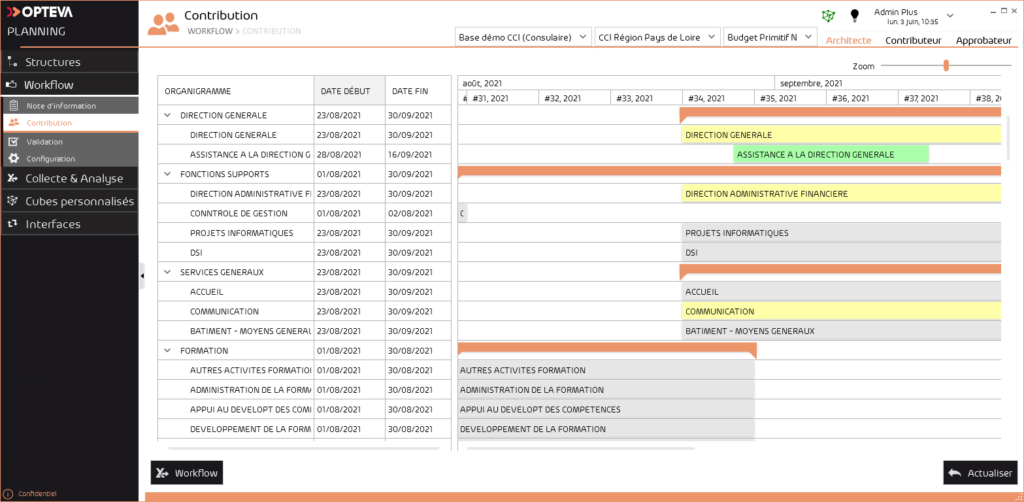Click the green cube network icon

[828, 16]
